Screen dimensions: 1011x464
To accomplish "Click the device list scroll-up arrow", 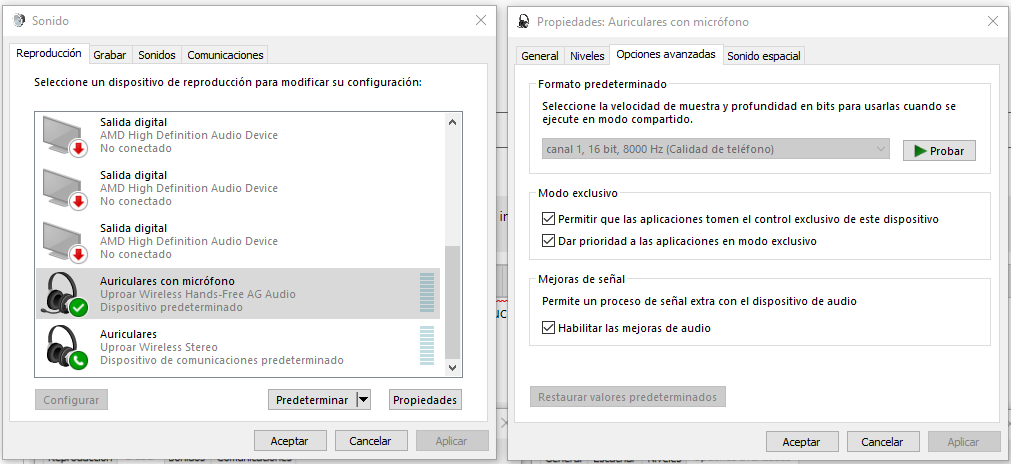I will tap(452, 122).
